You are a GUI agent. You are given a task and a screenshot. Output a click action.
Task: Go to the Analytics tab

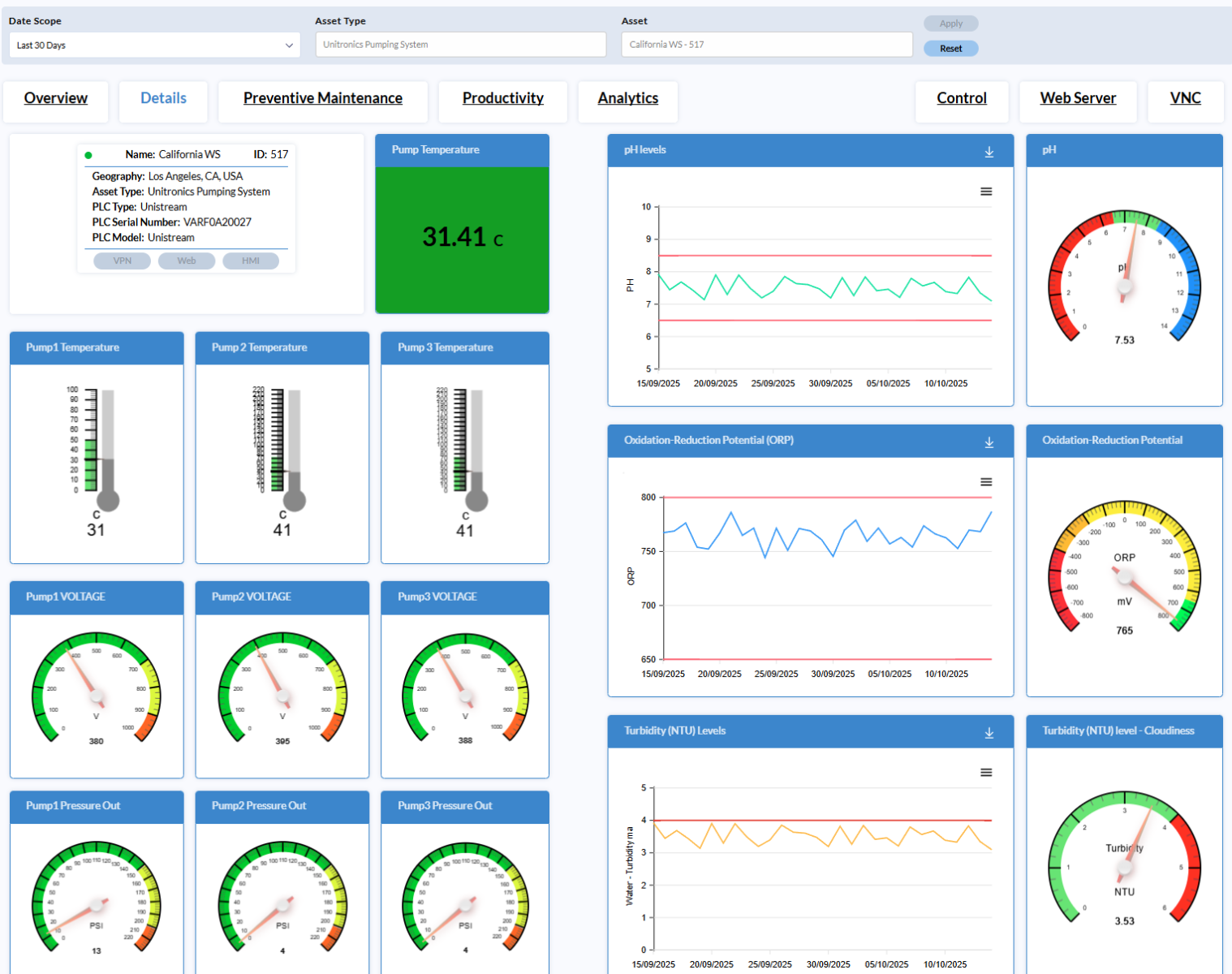point(627,98)
